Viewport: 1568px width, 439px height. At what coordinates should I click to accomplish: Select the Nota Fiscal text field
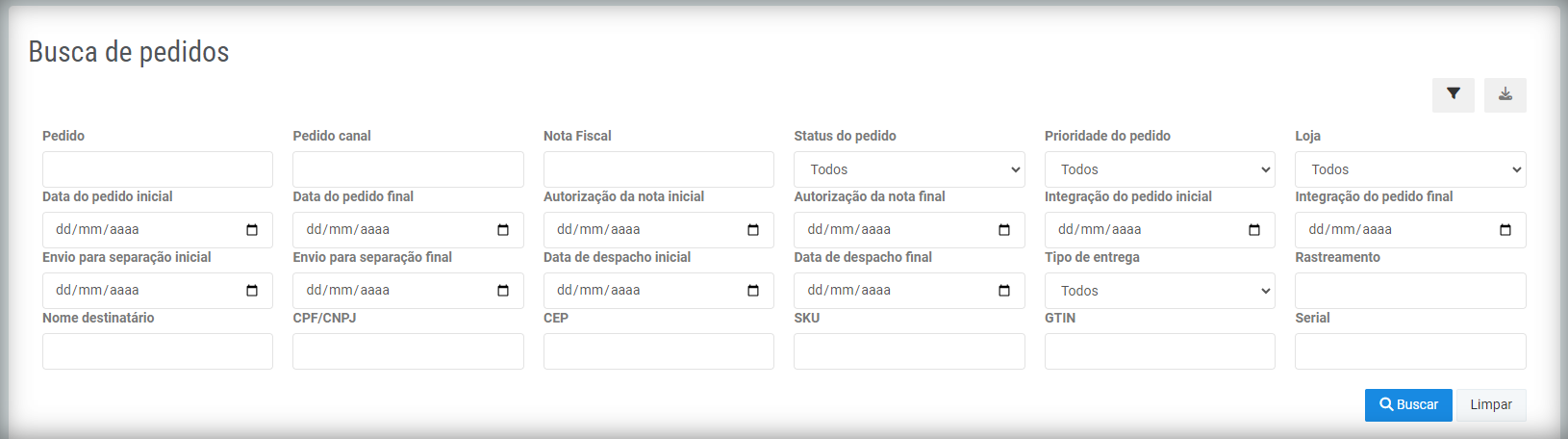coord(659,169)
